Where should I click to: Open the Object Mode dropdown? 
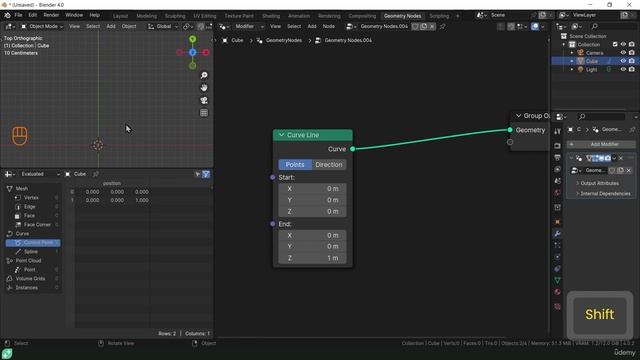pyautogui.click(x=42, y=27)
